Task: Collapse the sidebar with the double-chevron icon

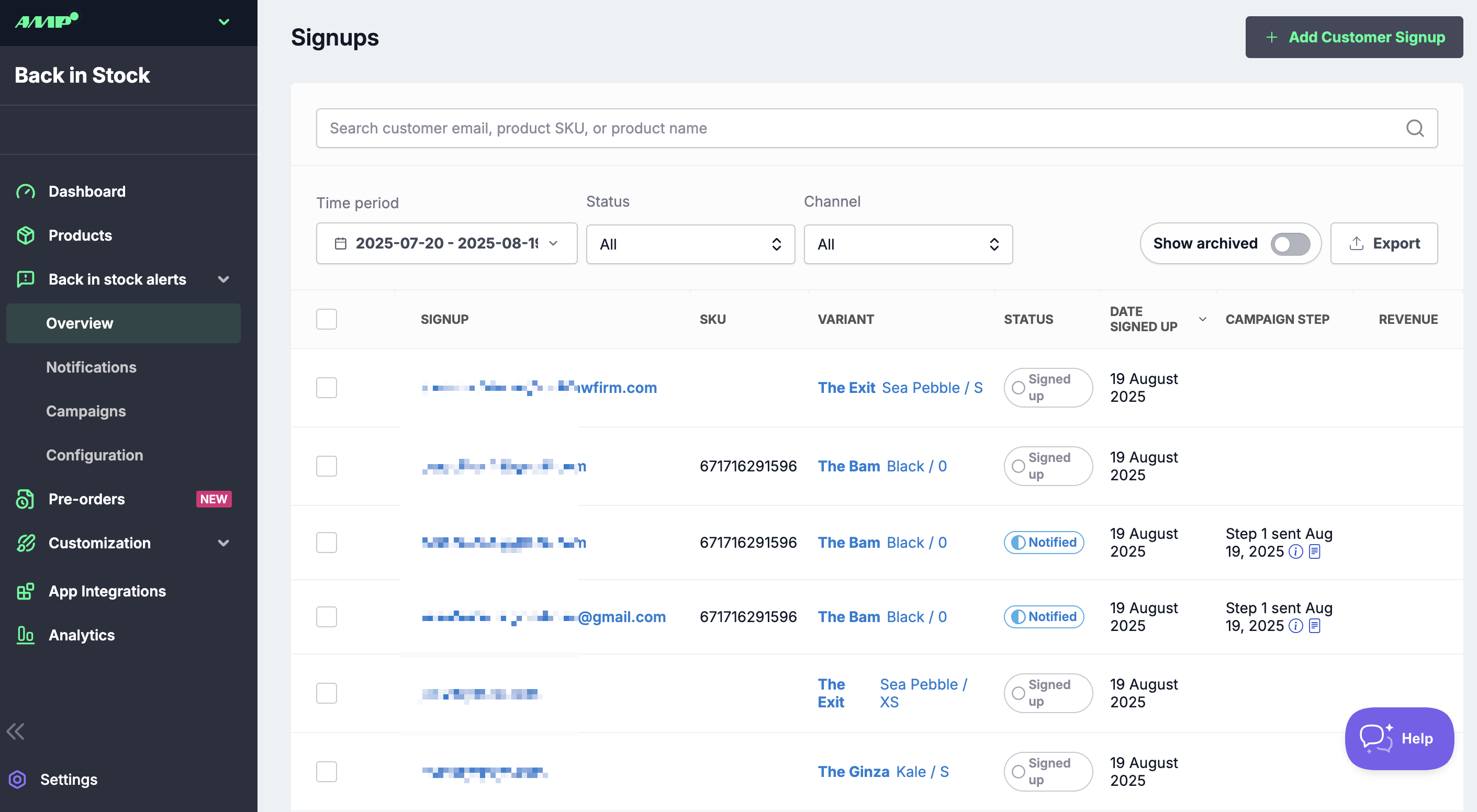Action: [16, 732]
